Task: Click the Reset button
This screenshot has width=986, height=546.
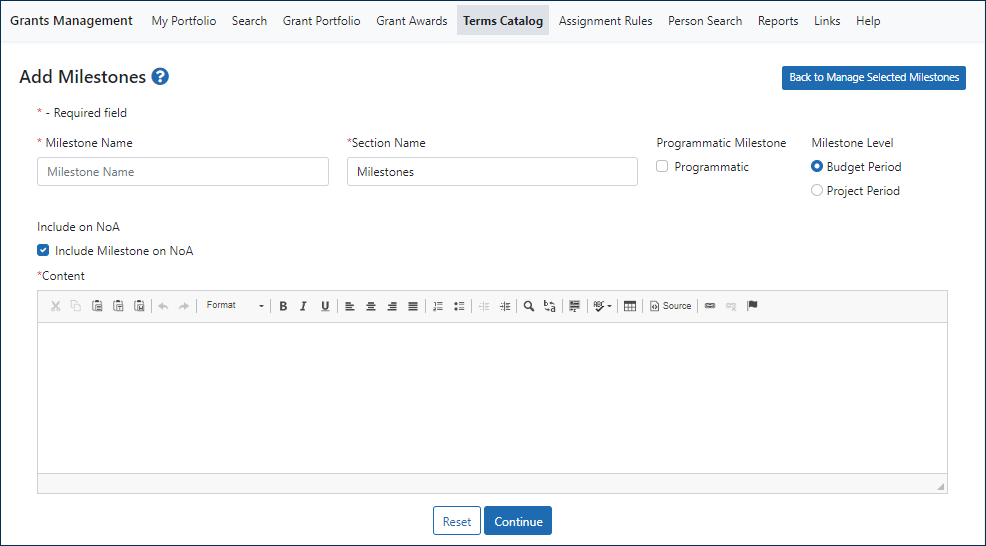Action: click(x=457, y=521)
